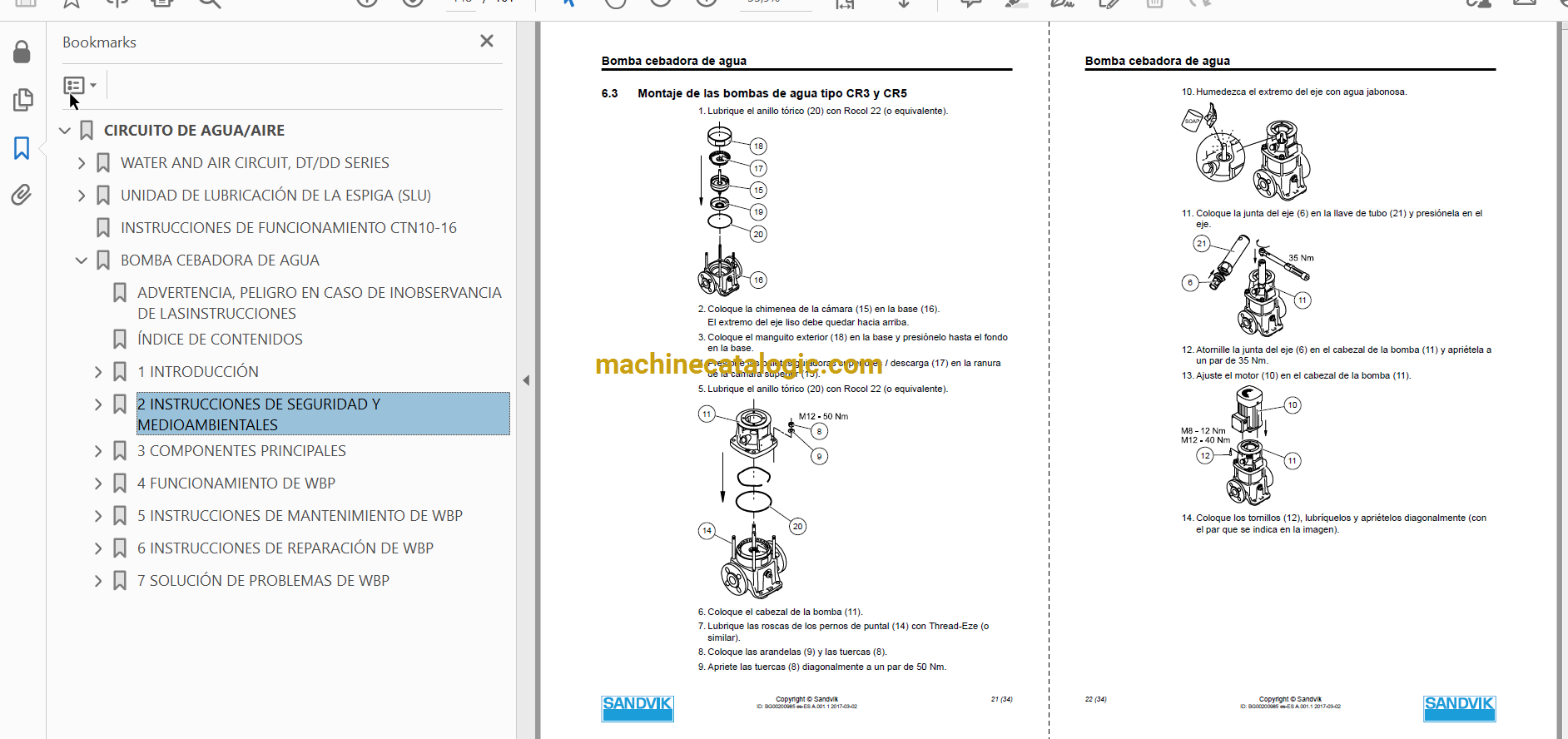Click Sandvik logo on left page

(638, 708)
